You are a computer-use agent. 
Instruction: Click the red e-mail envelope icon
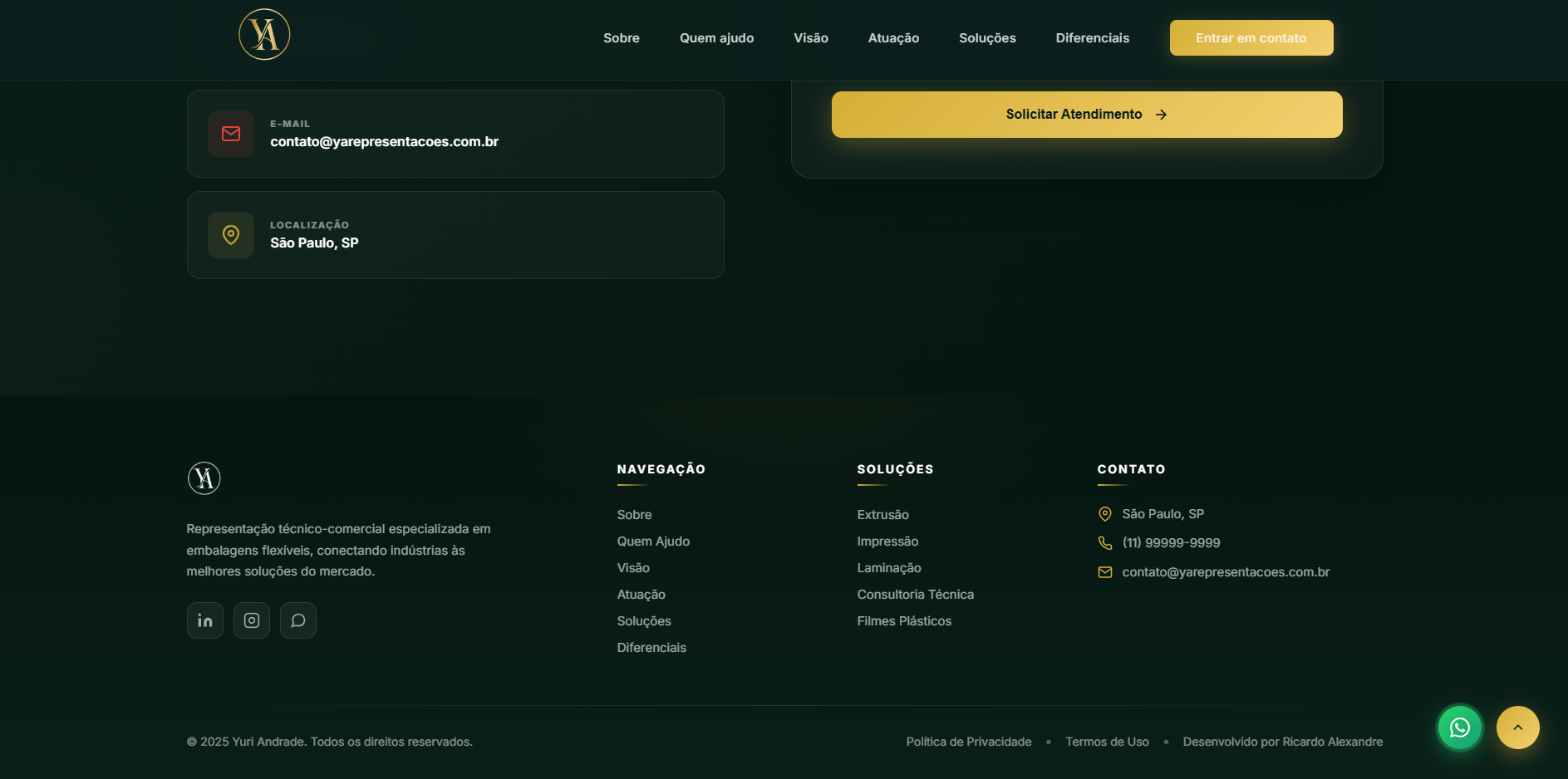231,134
